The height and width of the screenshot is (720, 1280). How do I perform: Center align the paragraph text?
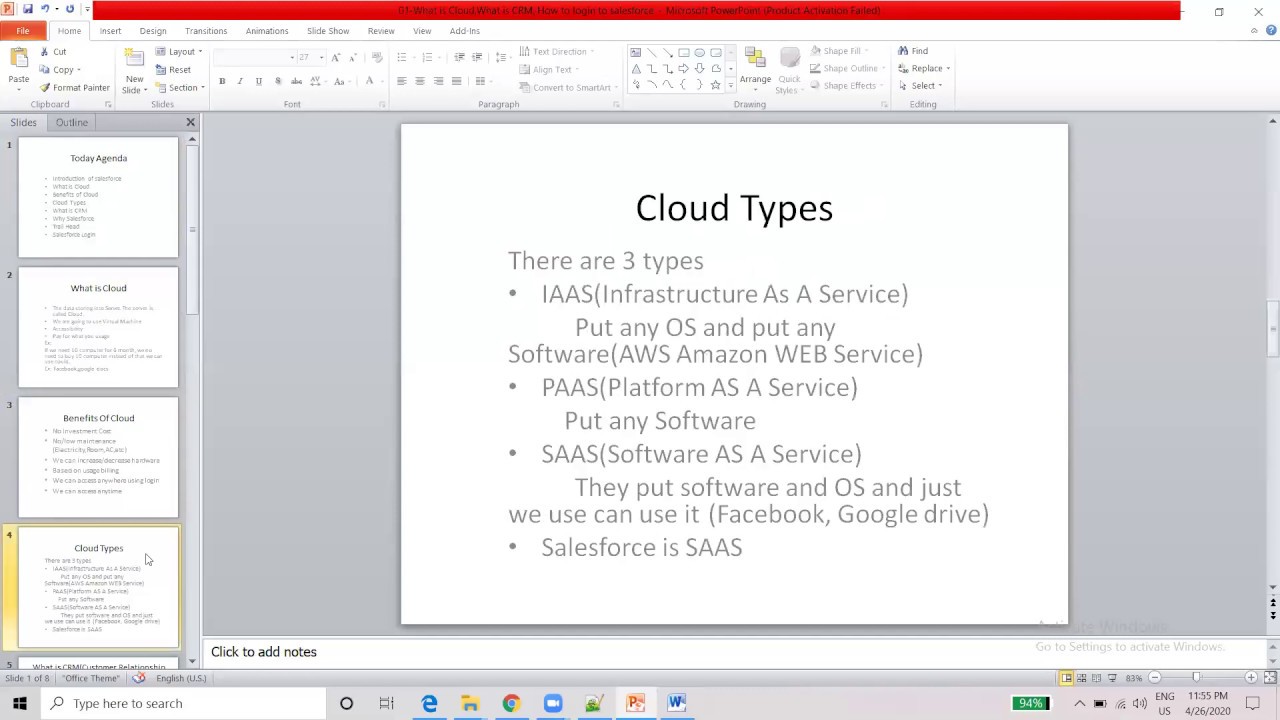(420, 81)
